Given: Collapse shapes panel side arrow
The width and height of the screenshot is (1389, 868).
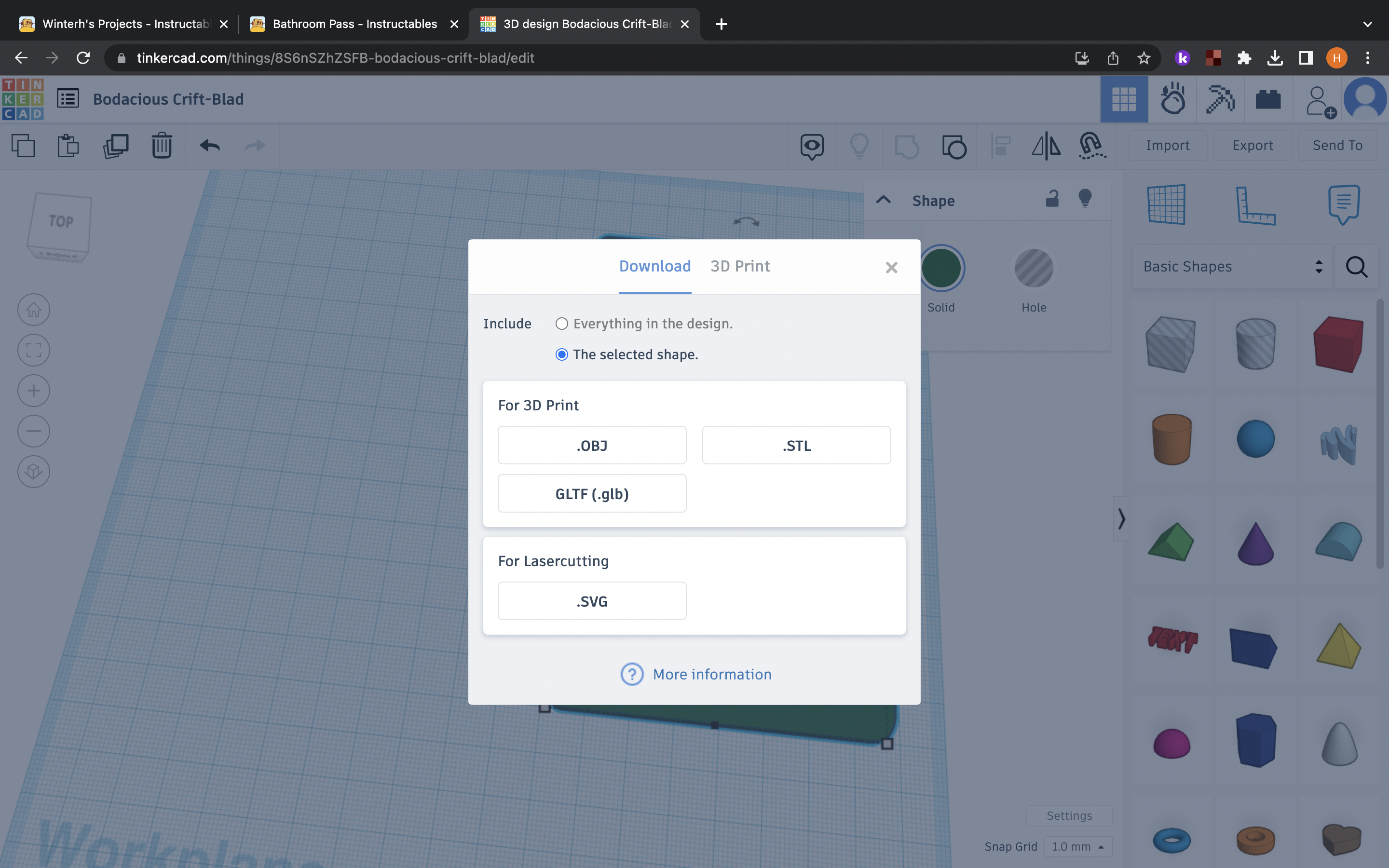Looking at the screenshot, I should (x=1121, y=519).
